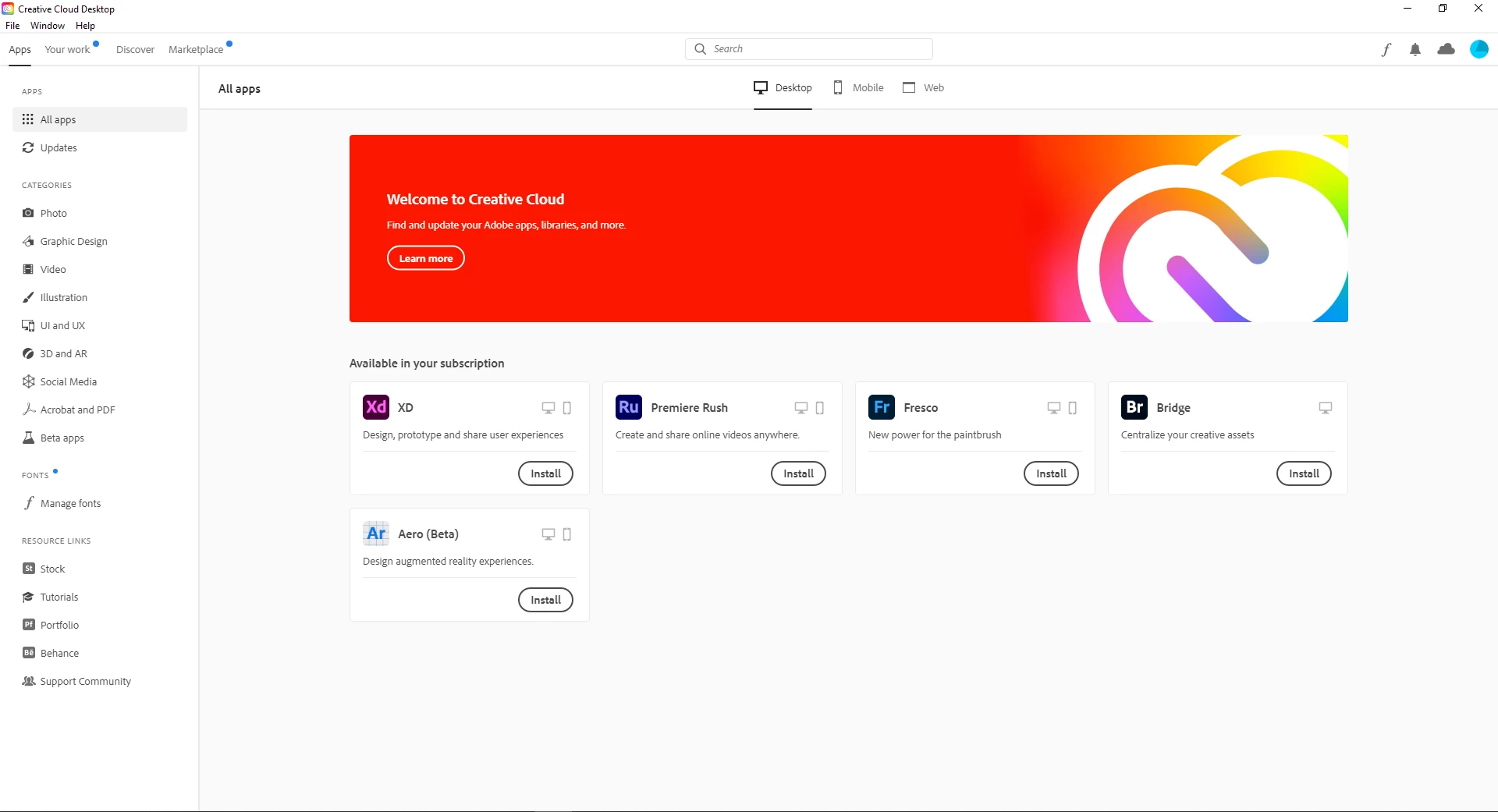Select the Mobile platform tab
This screenshot has width=1498, height=812.
(x=858, y=87)
